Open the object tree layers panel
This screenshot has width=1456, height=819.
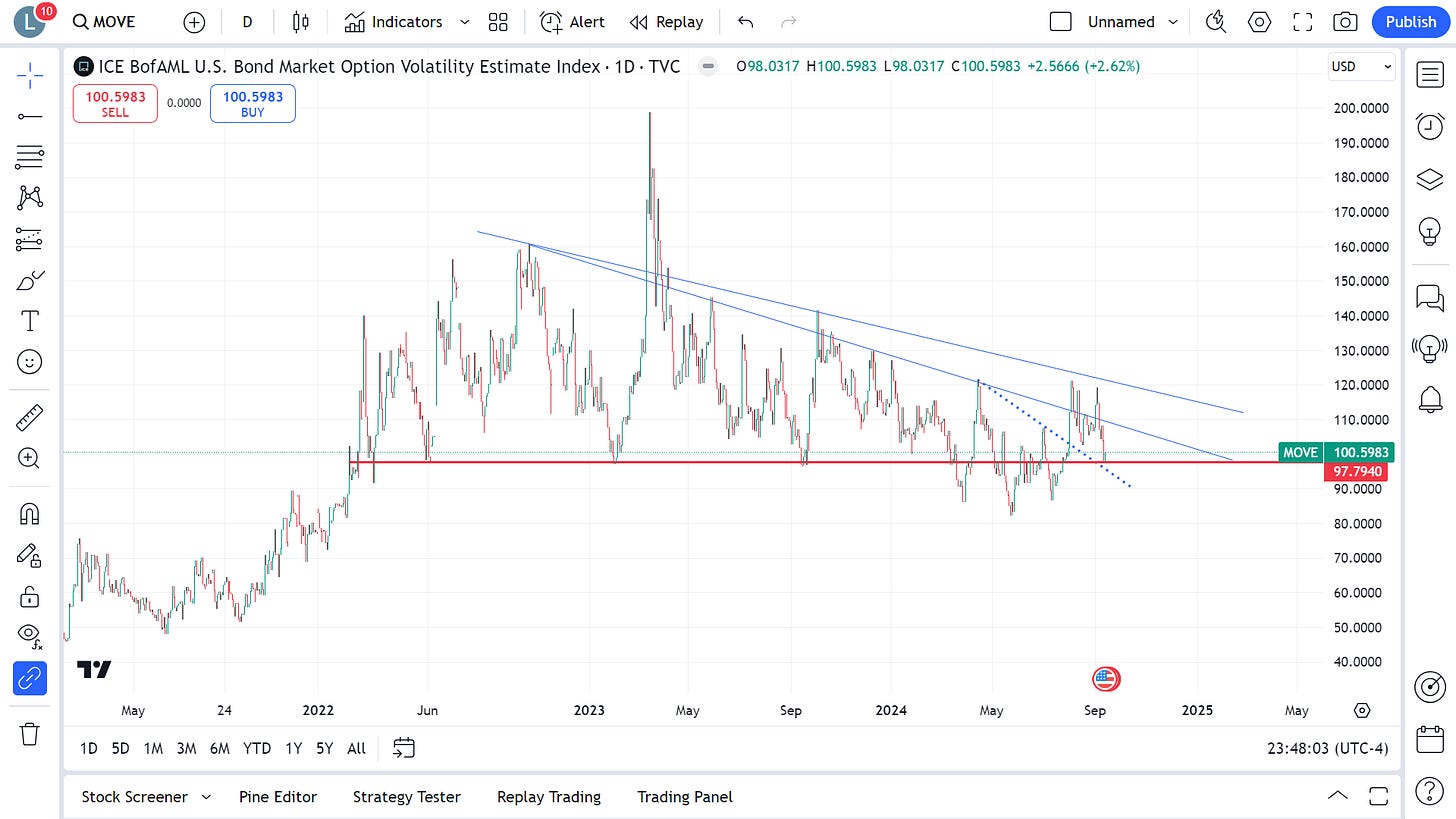1430,179
